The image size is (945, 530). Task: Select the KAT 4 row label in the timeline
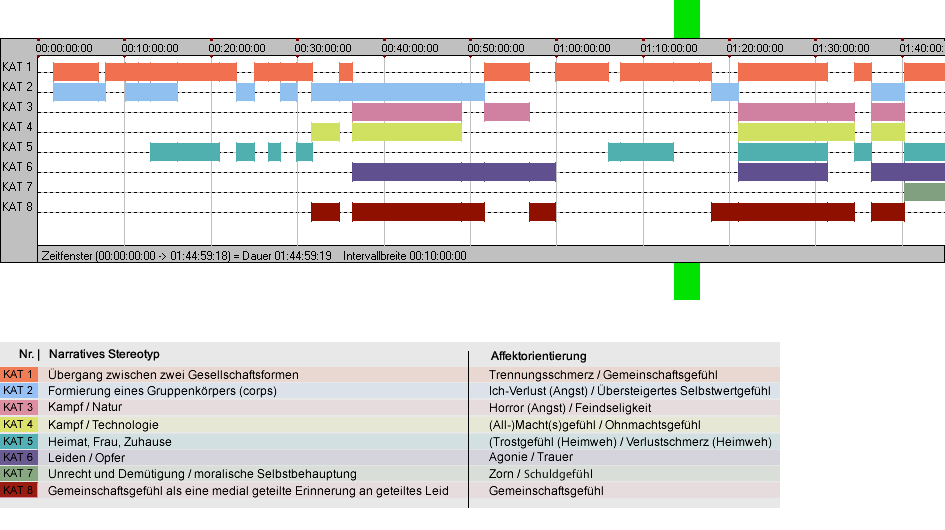[x=17, y=127]
